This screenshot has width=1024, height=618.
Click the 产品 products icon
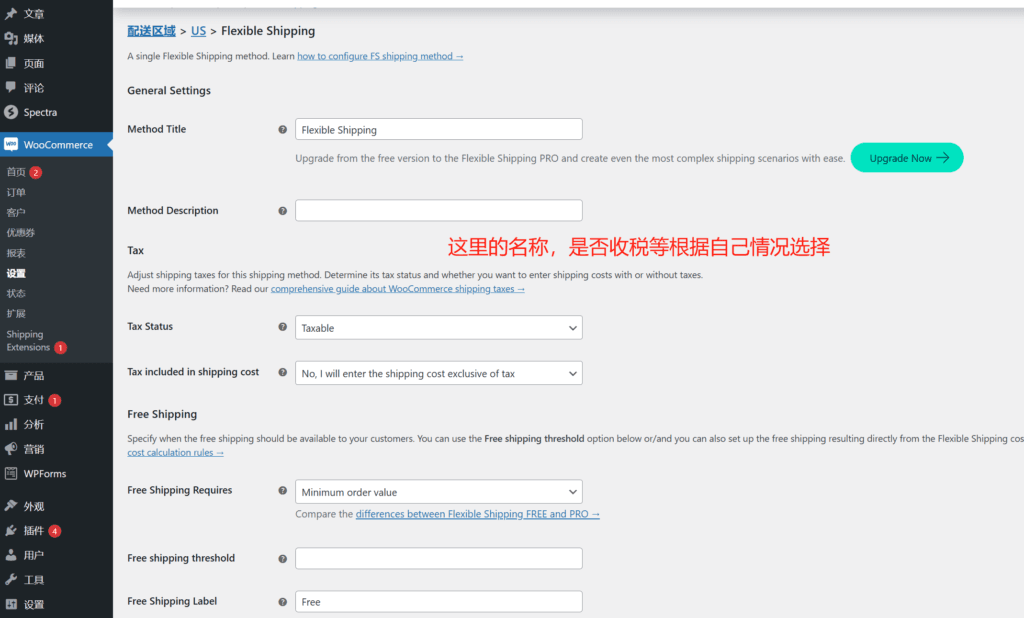pyautogui.click(x=10, y=376)
